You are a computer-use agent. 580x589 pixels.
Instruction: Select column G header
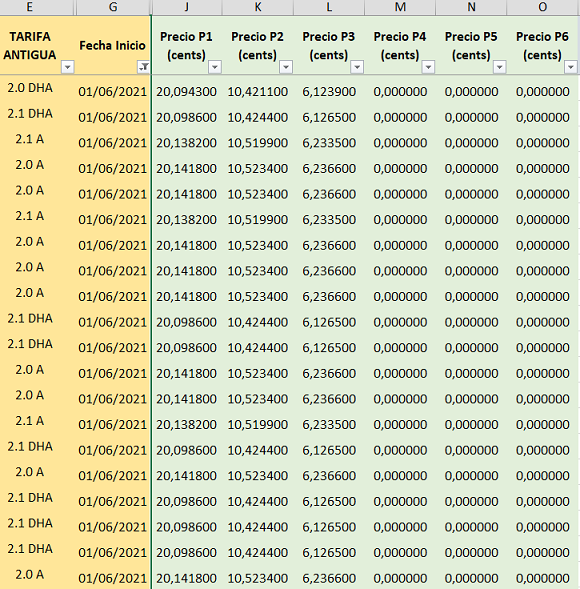coord(113,7)
